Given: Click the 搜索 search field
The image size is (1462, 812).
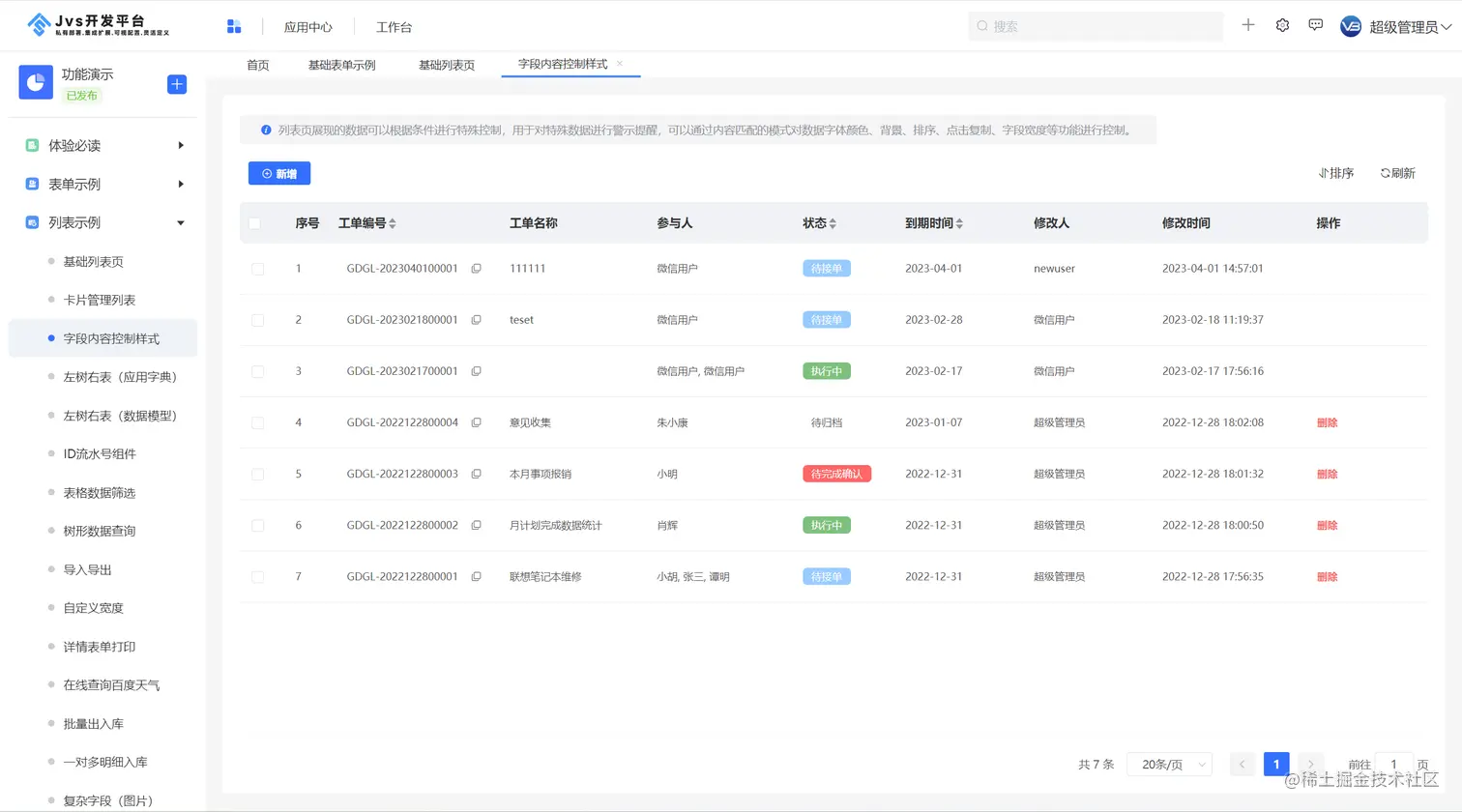Looking at the screenshot, I should point(1096,26).
